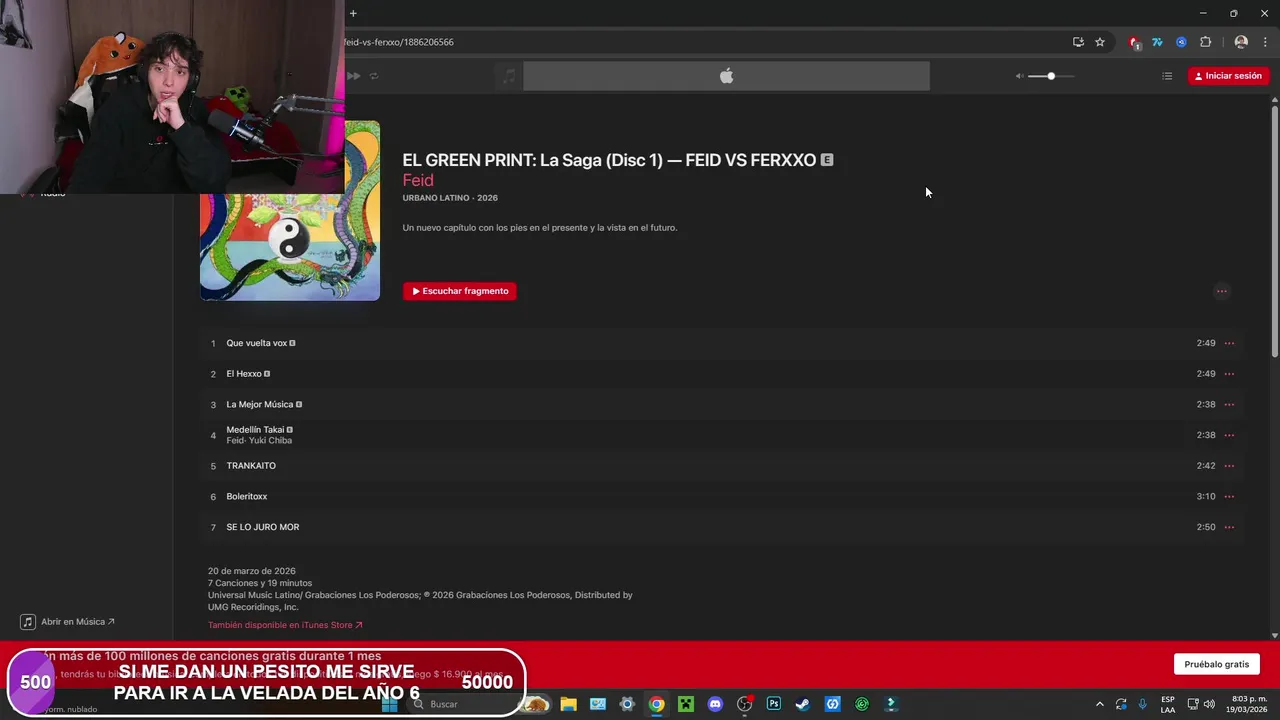Open a new Chrome tab with plus icon
This screenshot has height=720, width=1280.
coord(353,13)
